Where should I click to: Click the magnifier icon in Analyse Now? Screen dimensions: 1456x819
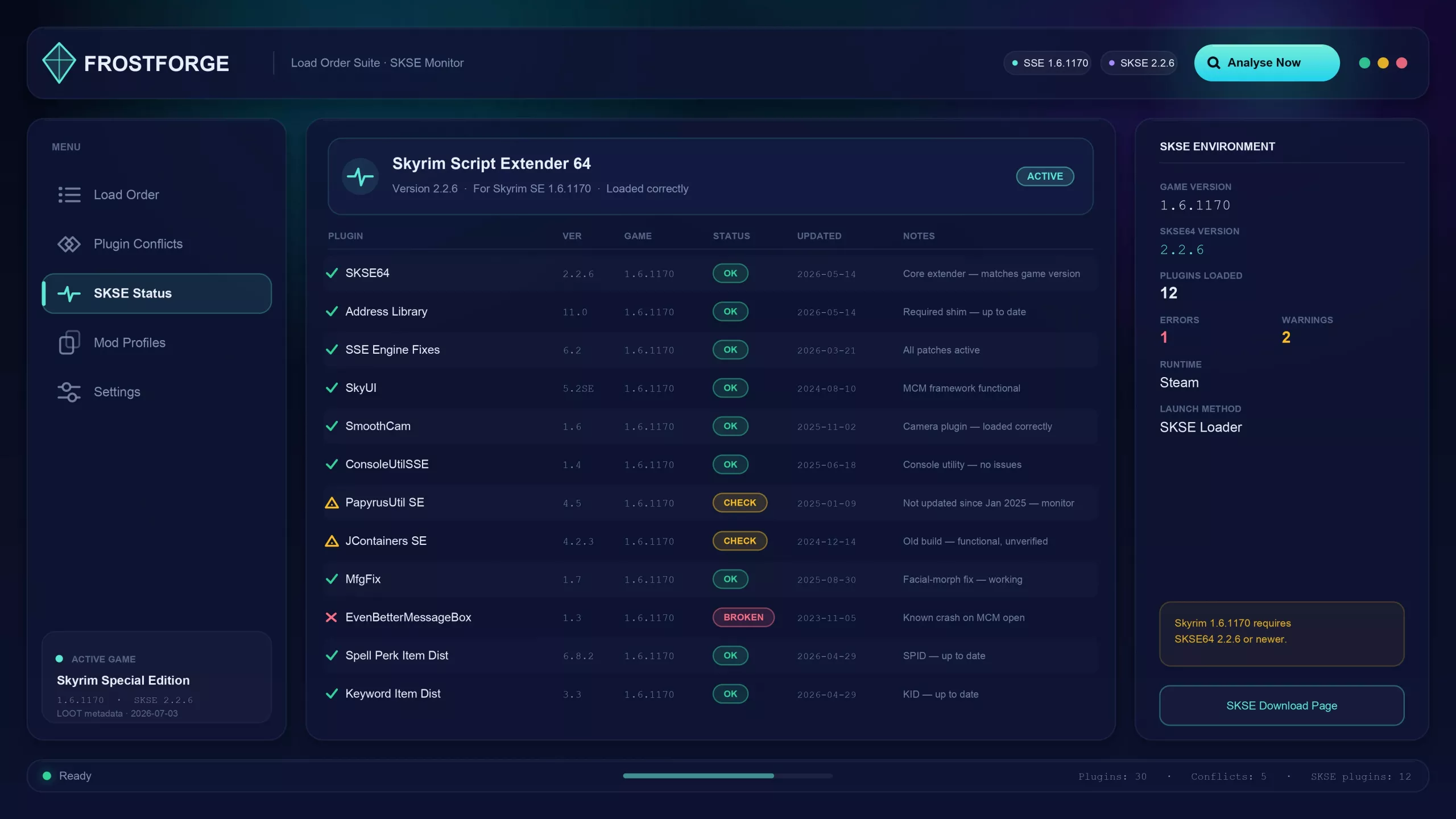tap(1213, 63)
